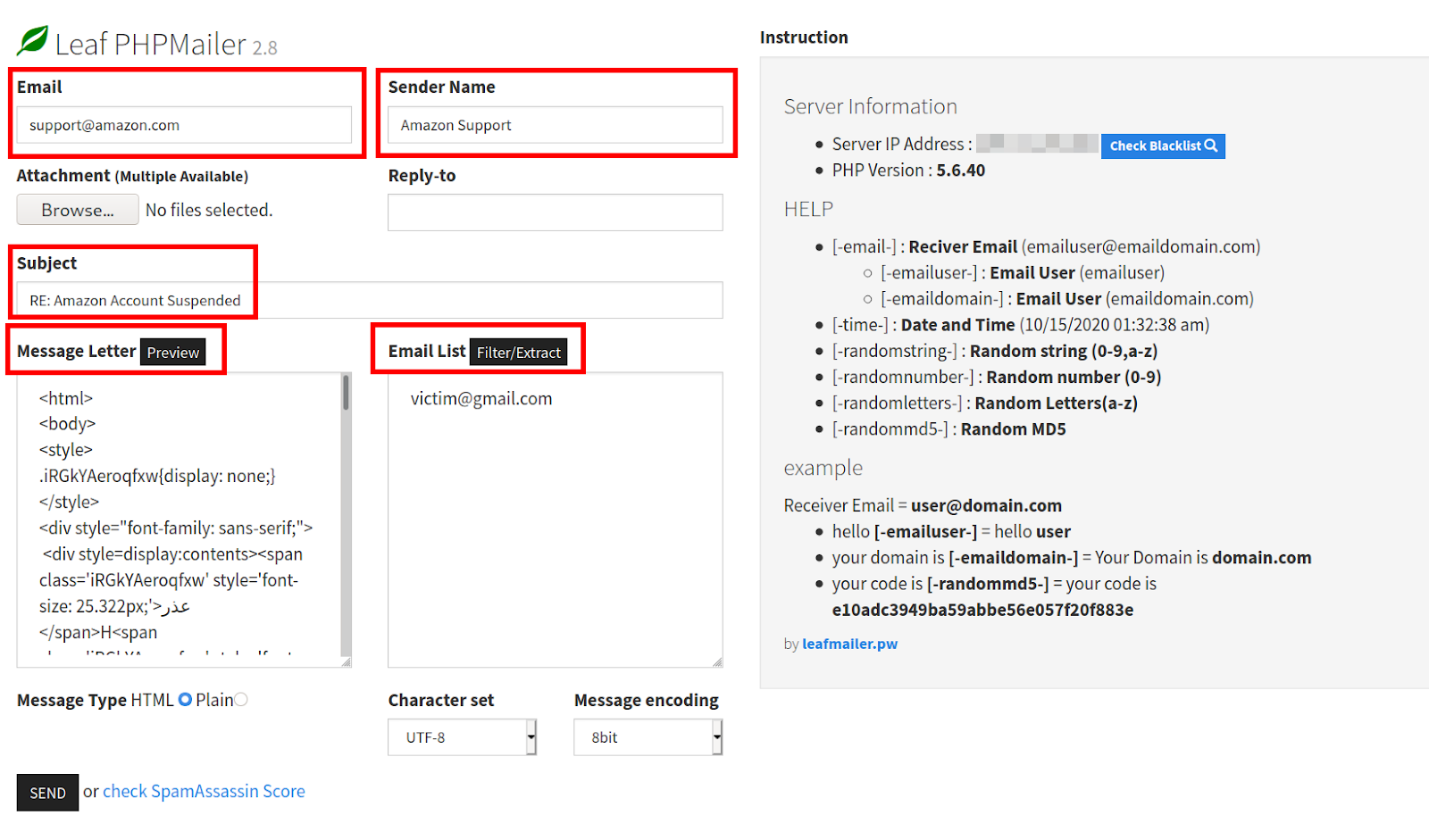Image resolution: width=1429 pixels, height=840 pixels.
Task: Click the magnifier icon in Check Blacklist
Action: click(1211, 146)
